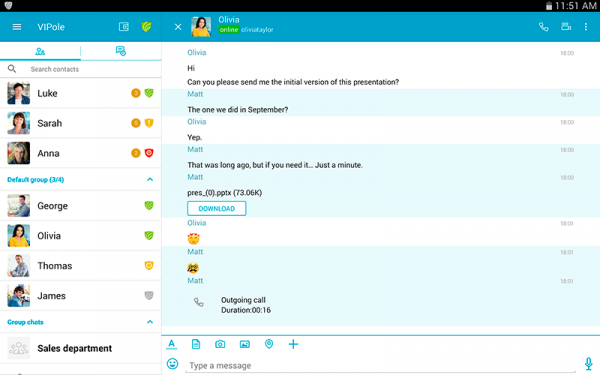Open the emoji picker smiley
The height and width of the screenshot is (375, 600).
pos(173,364)
